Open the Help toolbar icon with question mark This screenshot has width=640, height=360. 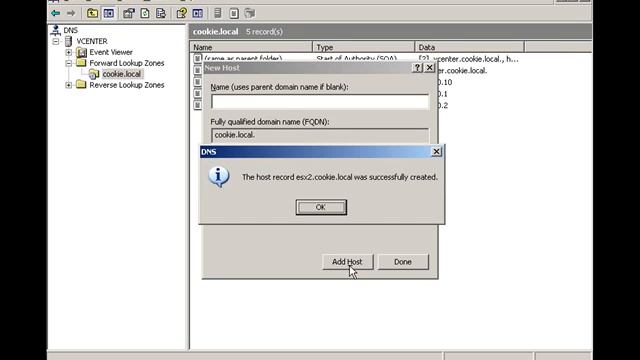(182, 13)
